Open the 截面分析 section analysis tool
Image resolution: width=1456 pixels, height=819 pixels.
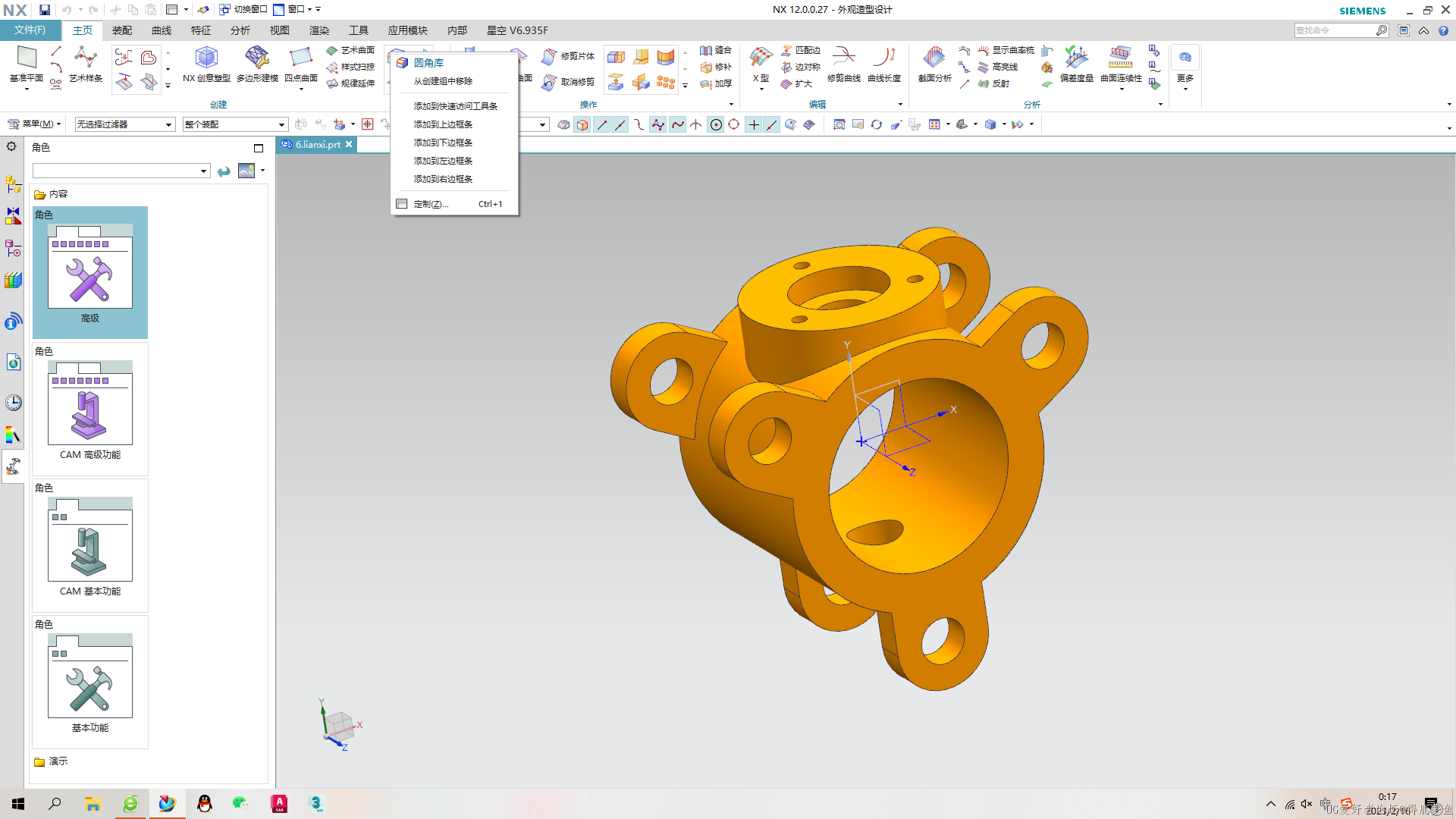[934, 64]
